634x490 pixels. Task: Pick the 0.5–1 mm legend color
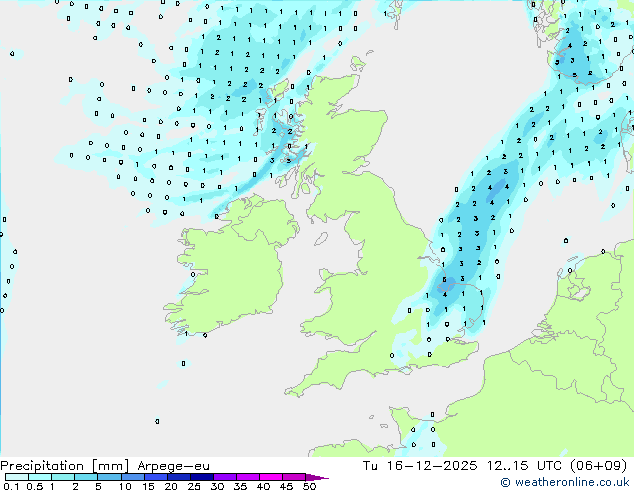[x=40, y=477]
